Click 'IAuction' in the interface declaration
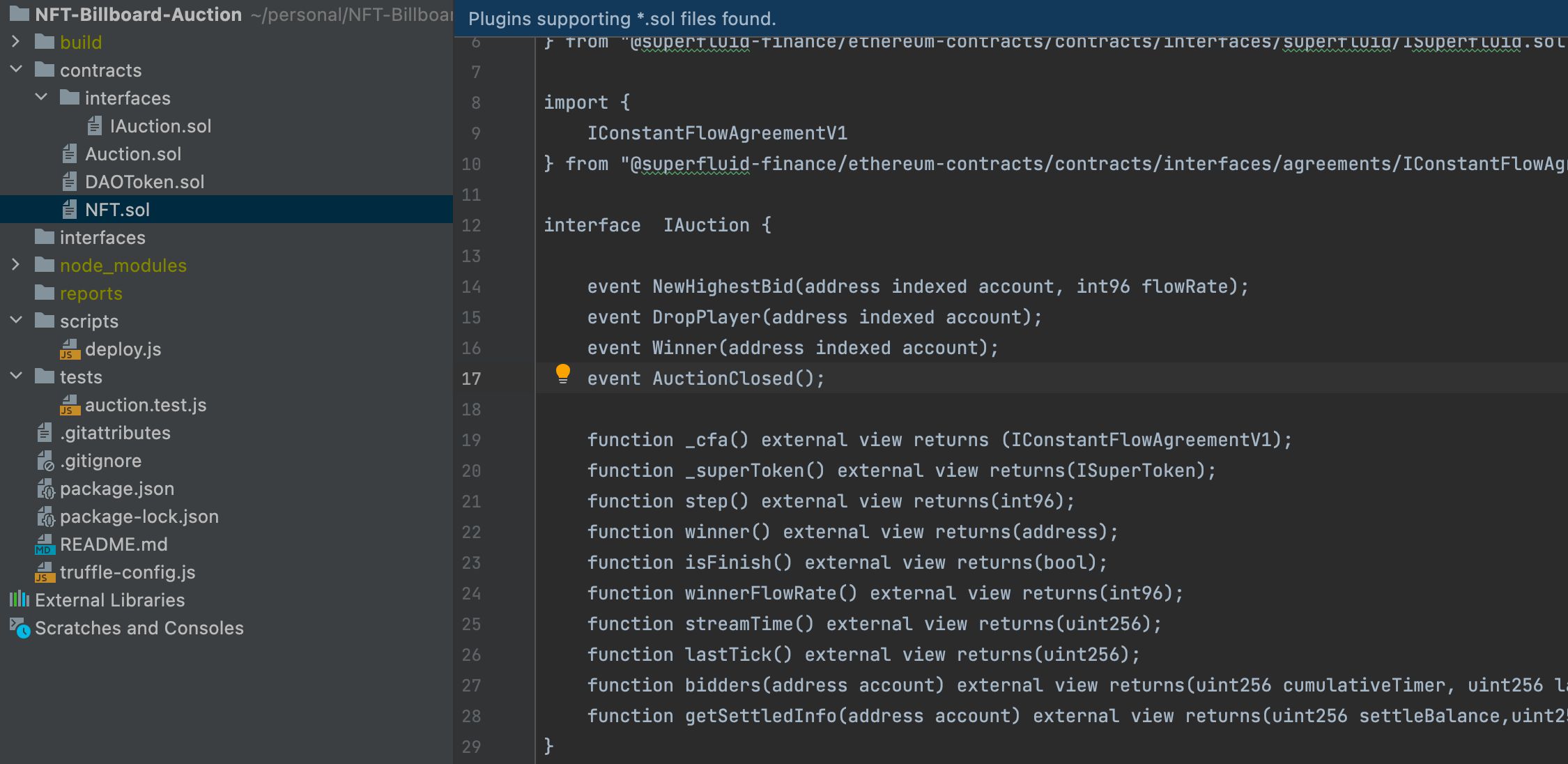 706,225
